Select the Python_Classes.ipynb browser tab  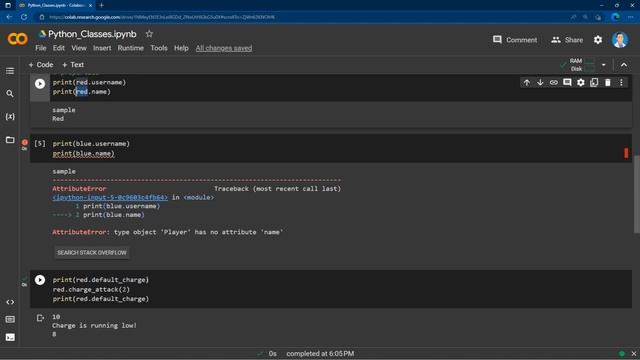(55, 5)
